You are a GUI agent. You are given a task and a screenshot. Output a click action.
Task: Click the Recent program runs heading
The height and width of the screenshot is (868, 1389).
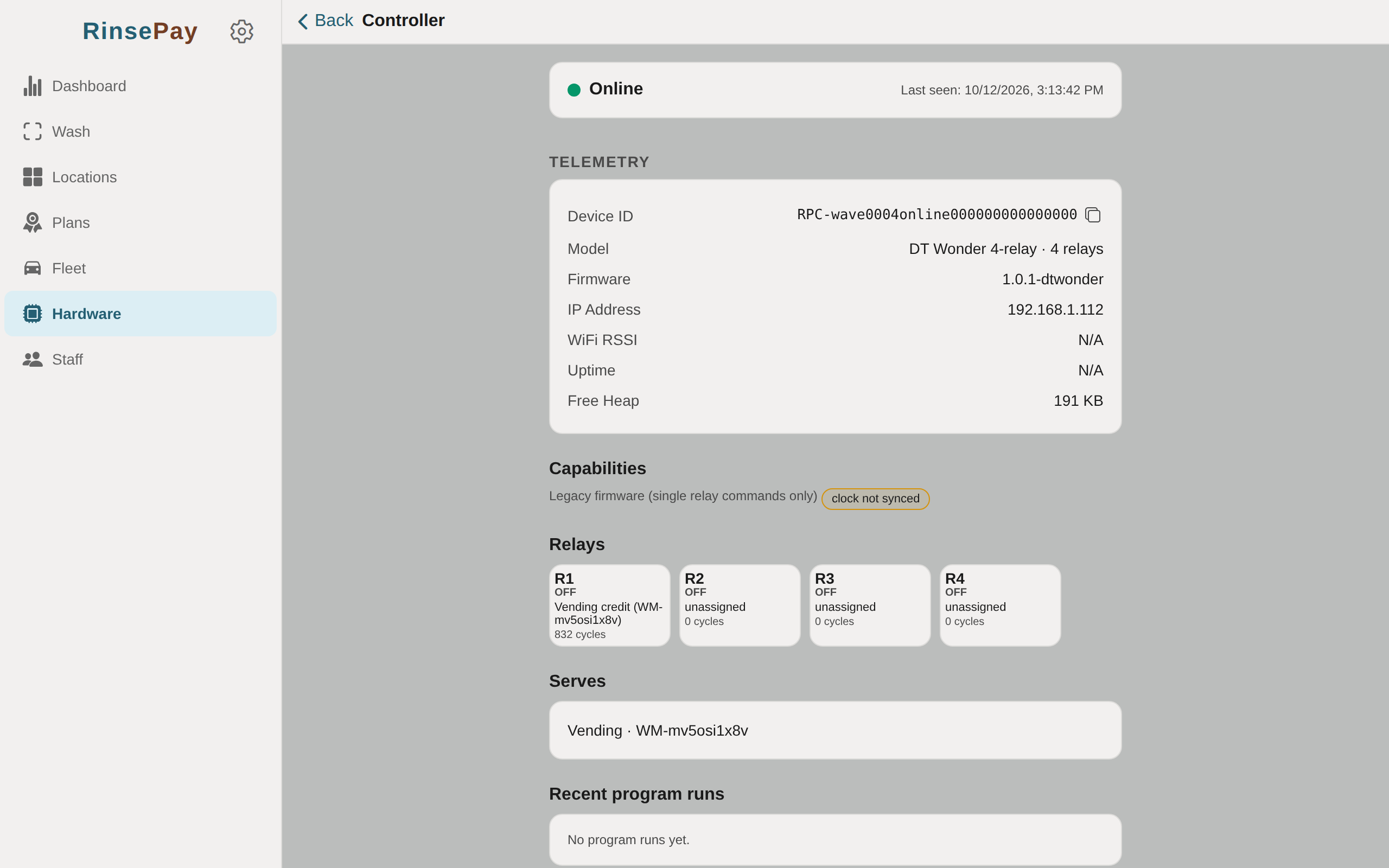(636, 794)
